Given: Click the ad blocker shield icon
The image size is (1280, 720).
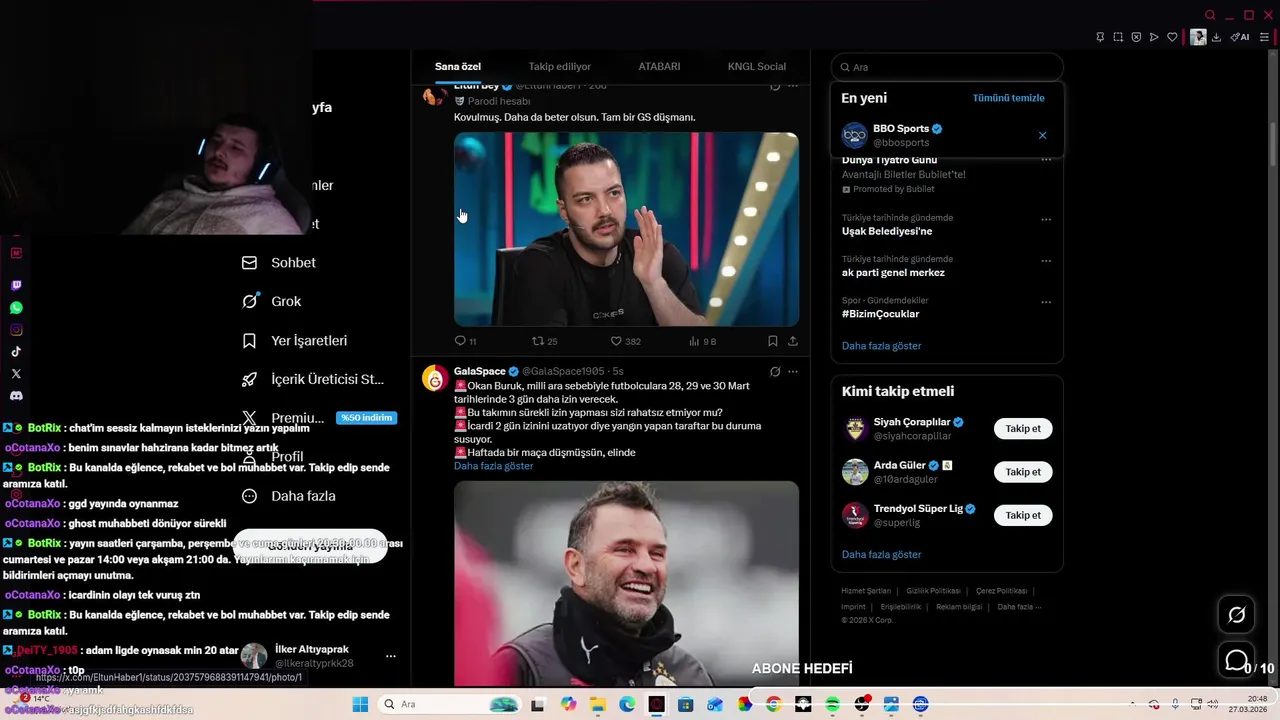Looking at the screenshot, I should coord(1136,37).
